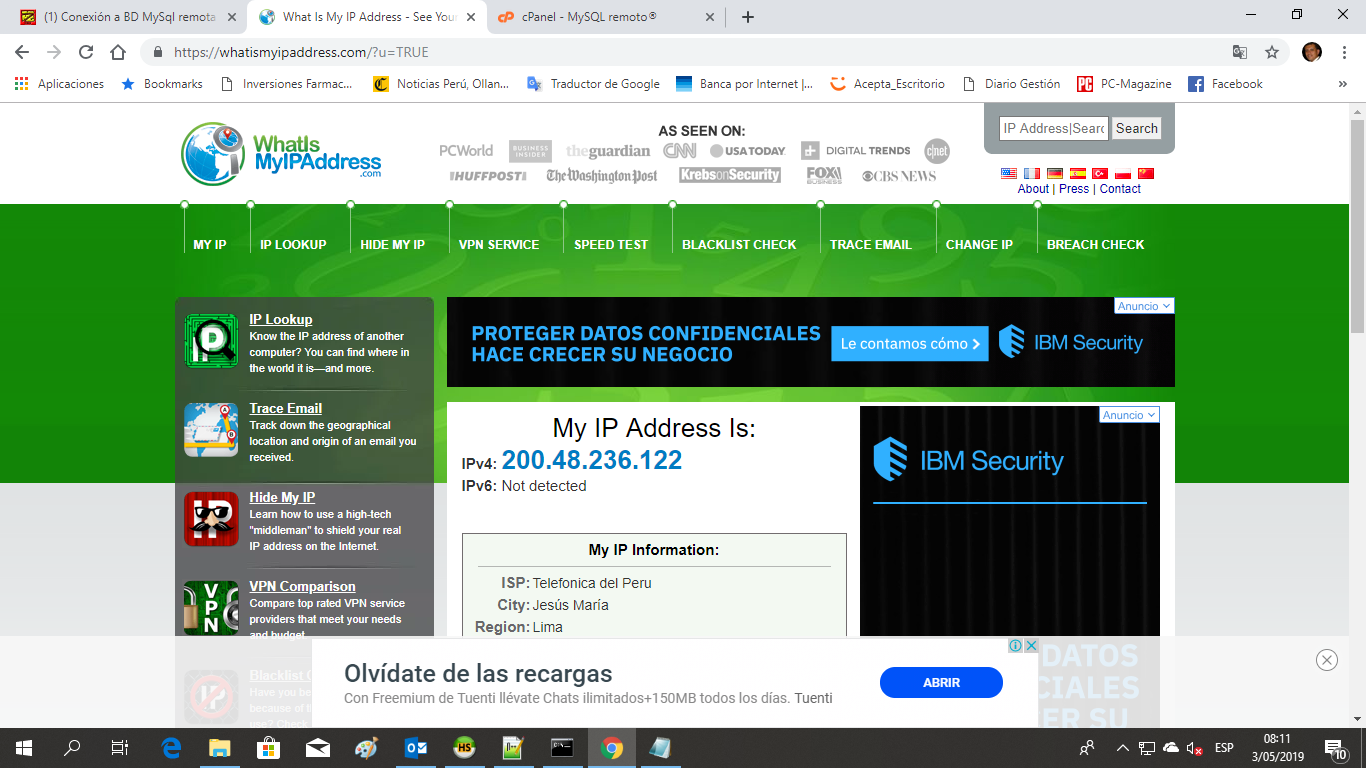Open the BLACKLIST CHECK navigation item
Image resolution: width=1366 pixels, height=768 pixels.
(x=739, y=244)
